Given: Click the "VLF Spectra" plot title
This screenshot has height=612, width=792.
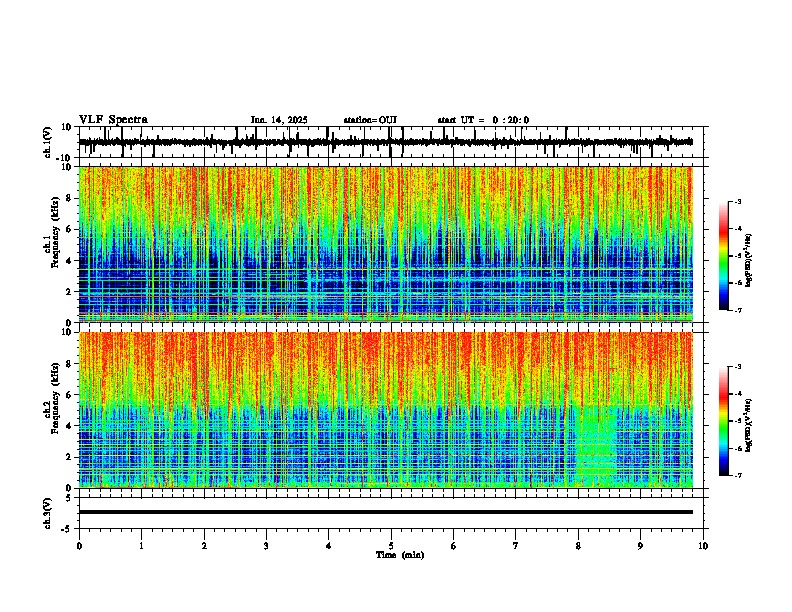Looking at the screenshot, I should point(113,120).
